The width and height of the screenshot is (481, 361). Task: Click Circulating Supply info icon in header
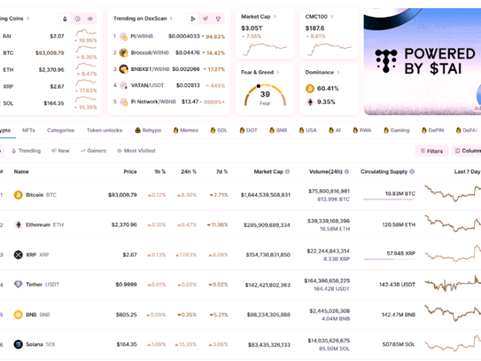(x=412, y=172)
